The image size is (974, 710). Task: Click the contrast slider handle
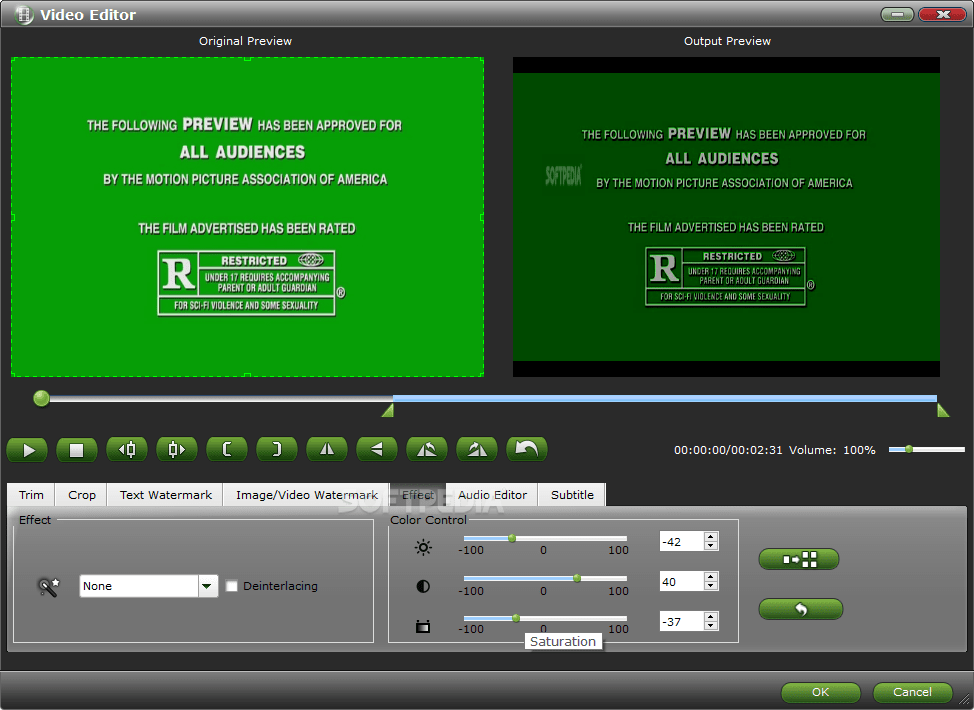[x=577, y=578]
